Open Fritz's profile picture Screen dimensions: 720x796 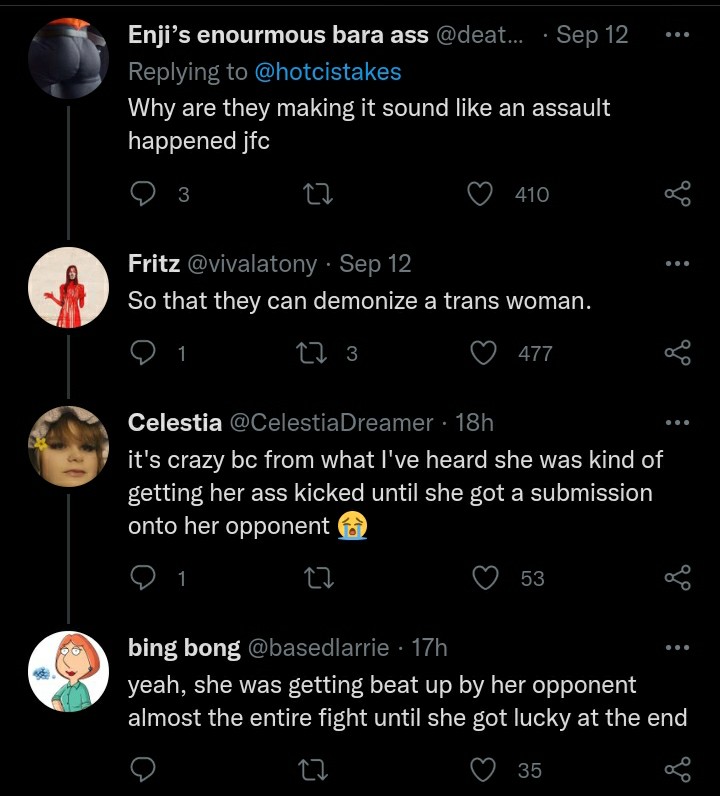point(69,287)
